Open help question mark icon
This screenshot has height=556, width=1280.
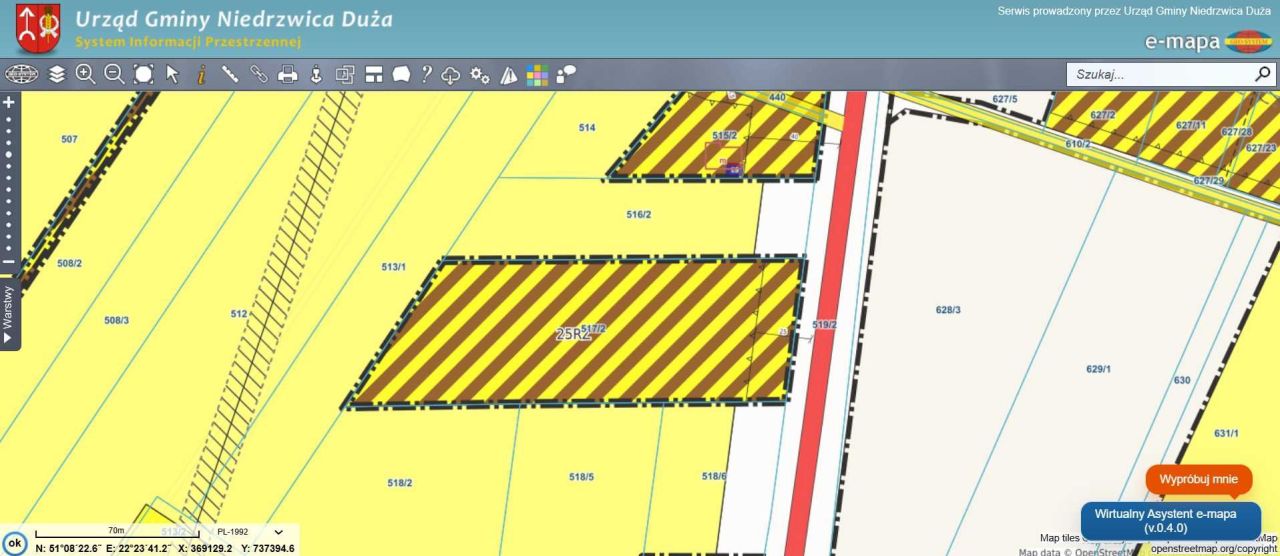click(426, 74)
